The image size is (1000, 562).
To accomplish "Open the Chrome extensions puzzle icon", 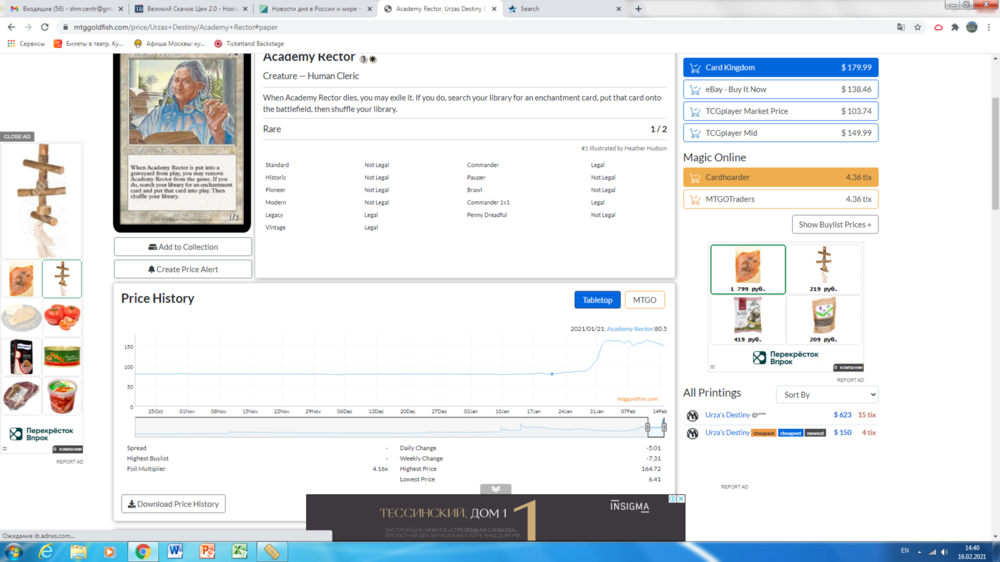I will 955,27.
